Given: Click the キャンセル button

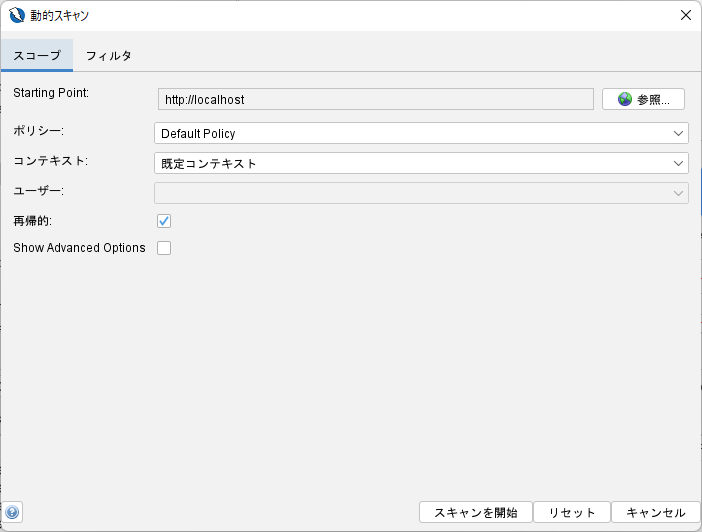Looking at the screenshot, I should [x=655, y=512].
